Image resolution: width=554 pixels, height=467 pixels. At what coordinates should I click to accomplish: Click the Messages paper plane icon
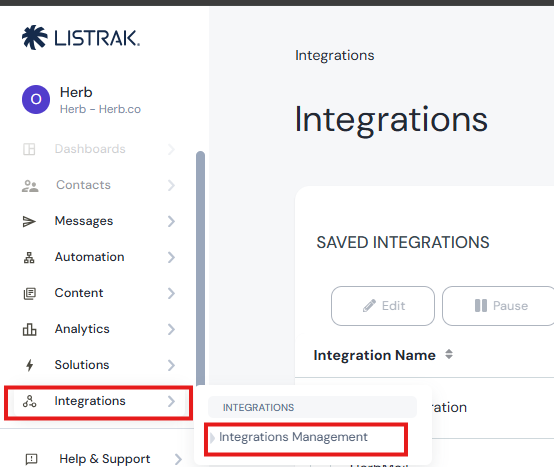[29, 221]
